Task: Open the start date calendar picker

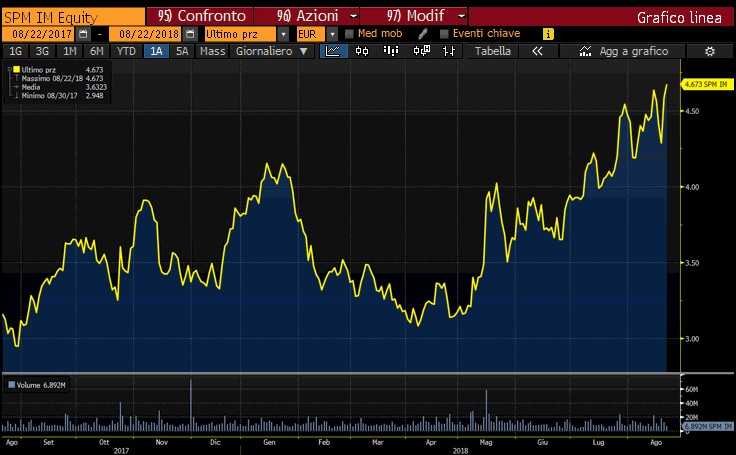Action: point(83,34)
